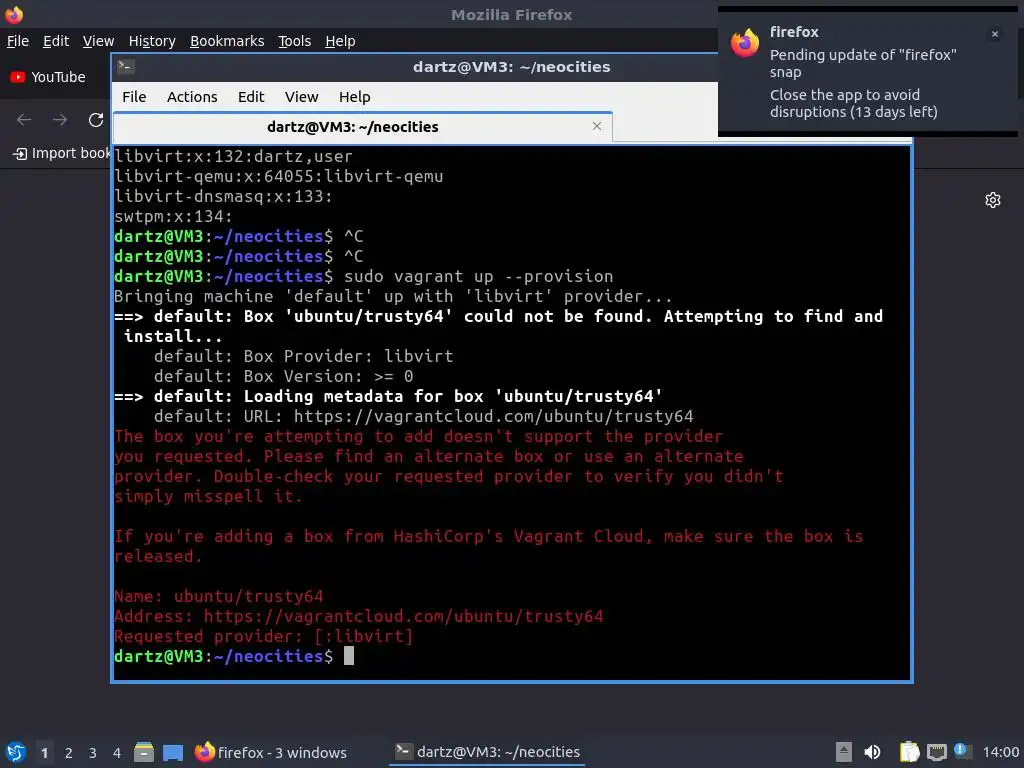Open the Firefox Tools menu
1024x768 pixels.
pyautogui.click(x=295, y=41)
